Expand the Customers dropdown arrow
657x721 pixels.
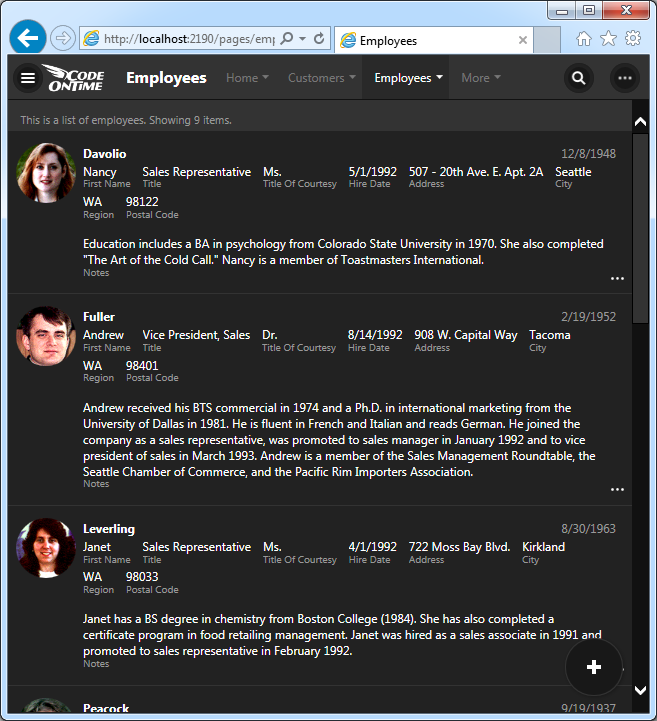(x=352, y=77)
